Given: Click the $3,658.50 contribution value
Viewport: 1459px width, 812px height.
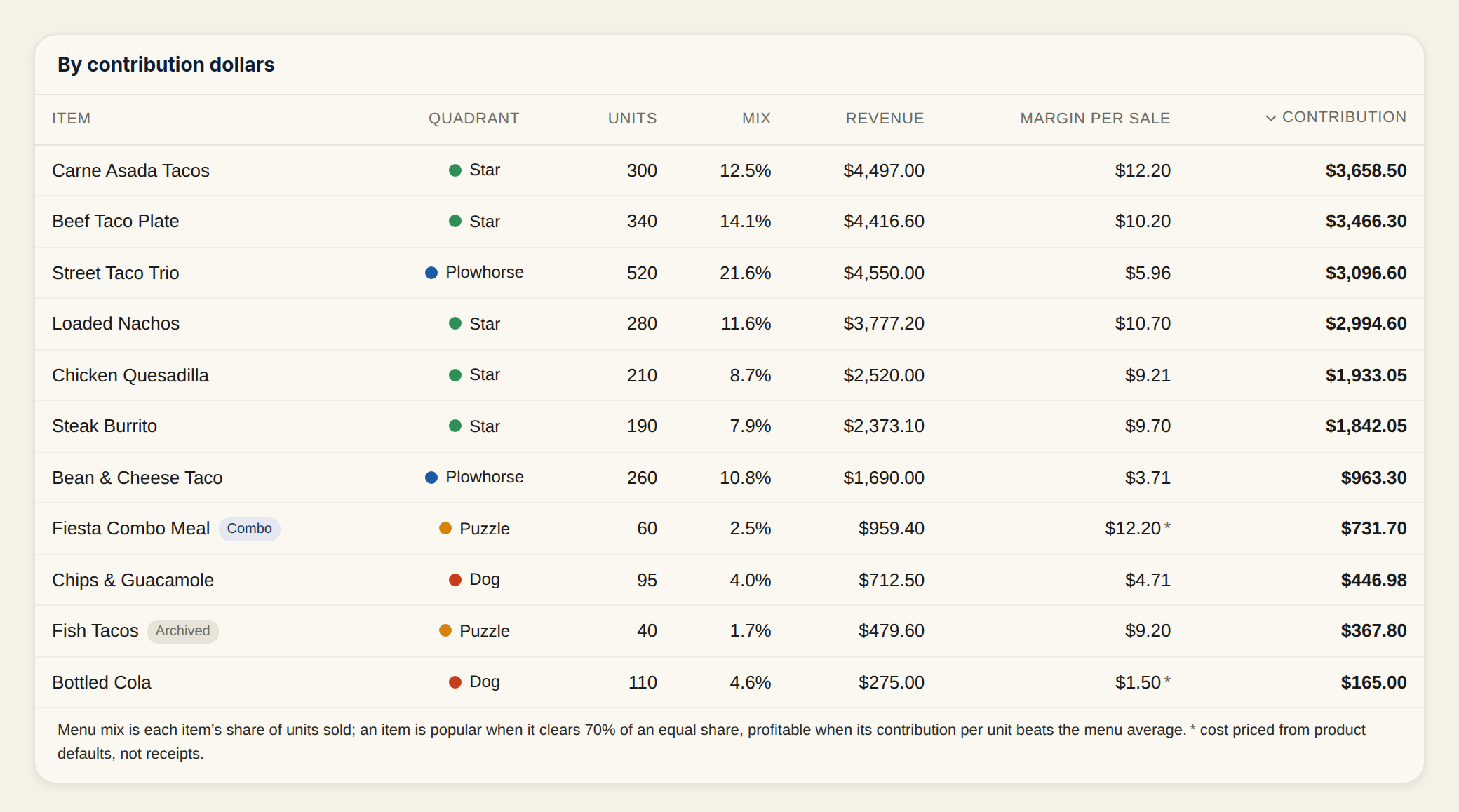Looking at the screenshot, I should point(1366,170).
